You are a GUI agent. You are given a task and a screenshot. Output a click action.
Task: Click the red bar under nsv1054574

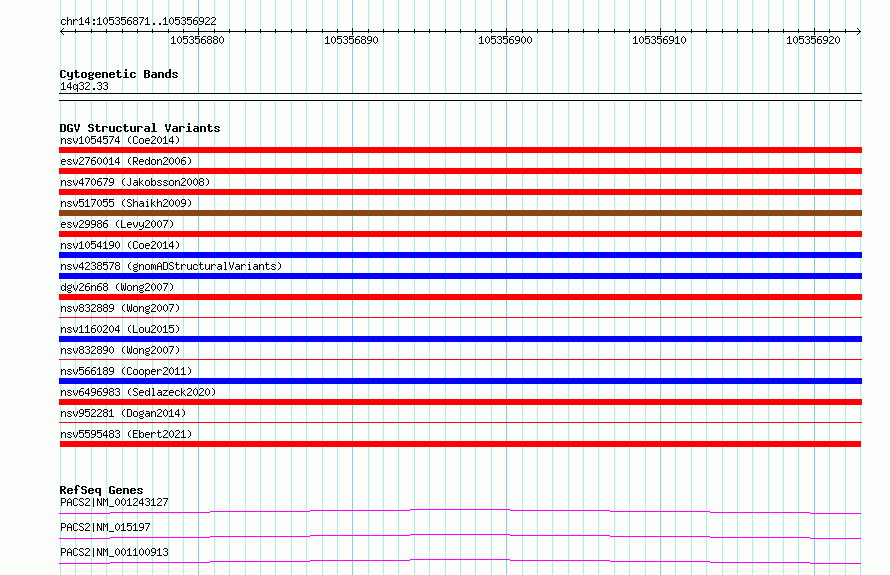[460, 150]
